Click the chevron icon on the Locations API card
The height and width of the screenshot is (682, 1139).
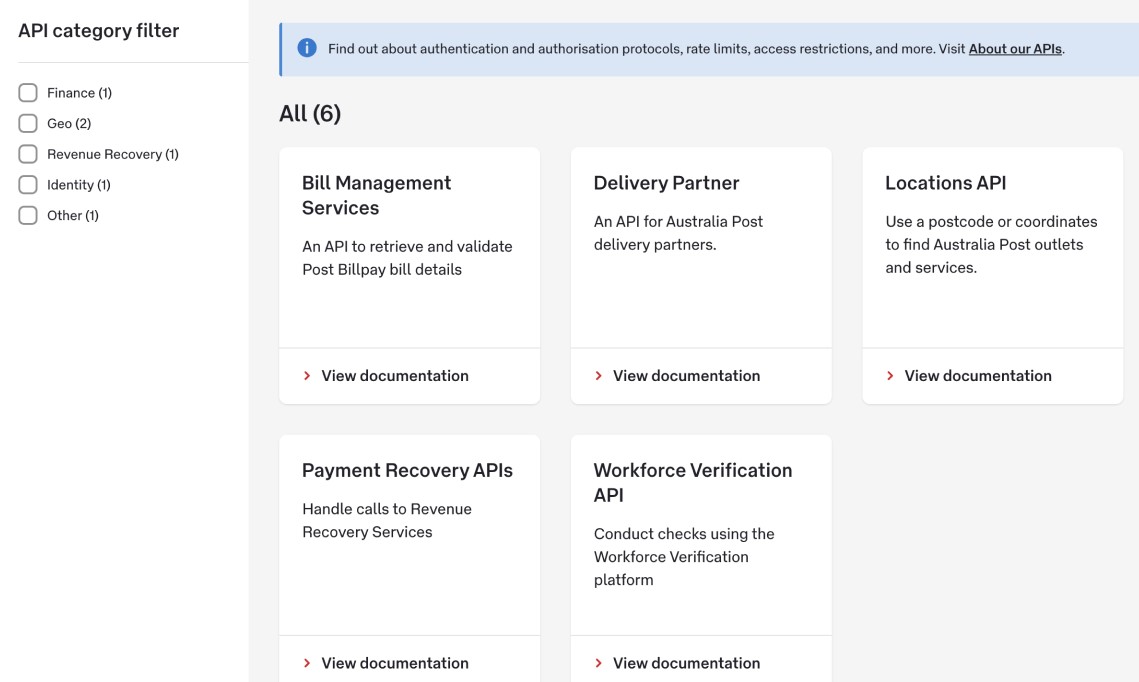point(890,375)
